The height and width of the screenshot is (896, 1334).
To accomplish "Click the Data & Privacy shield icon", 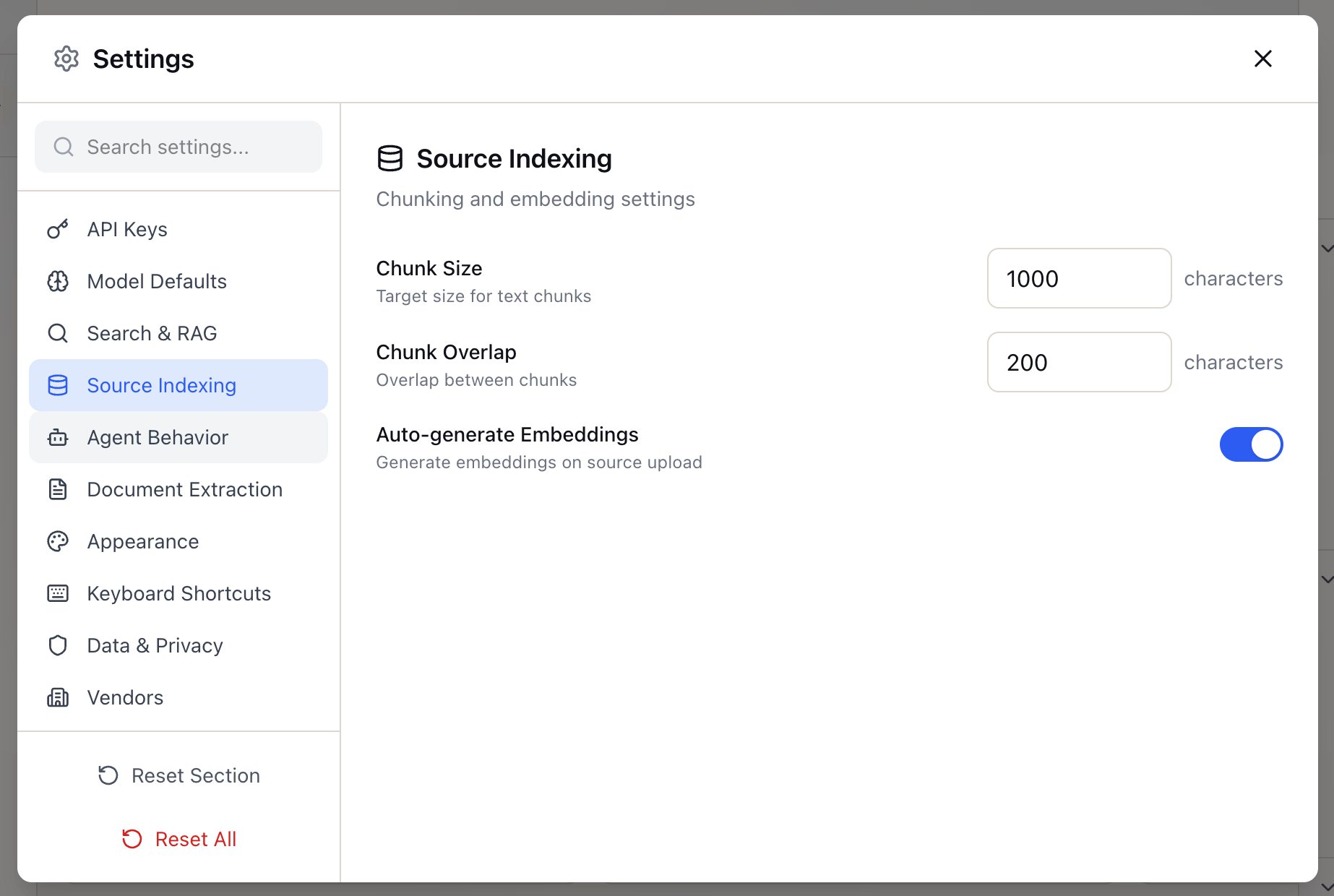I will [x=58, y=645].
